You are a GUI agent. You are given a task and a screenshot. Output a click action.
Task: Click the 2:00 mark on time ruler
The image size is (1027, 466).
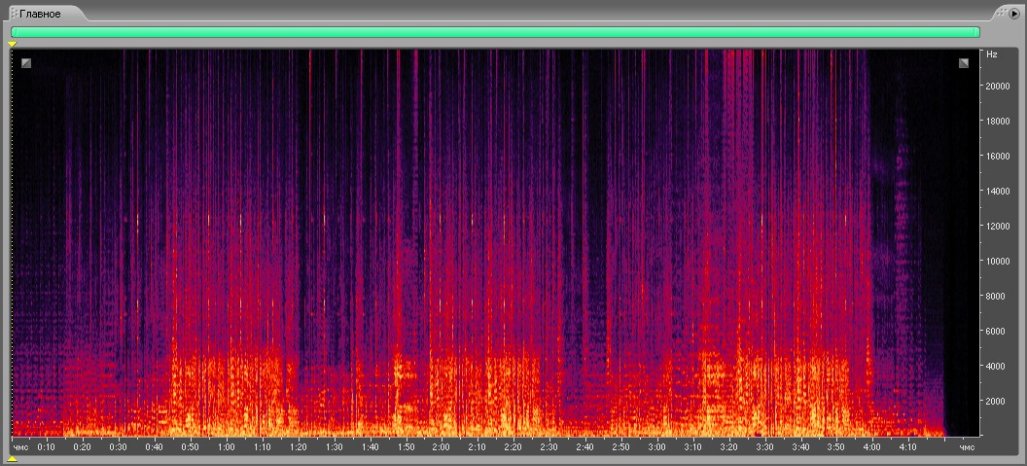coord(441,446)
